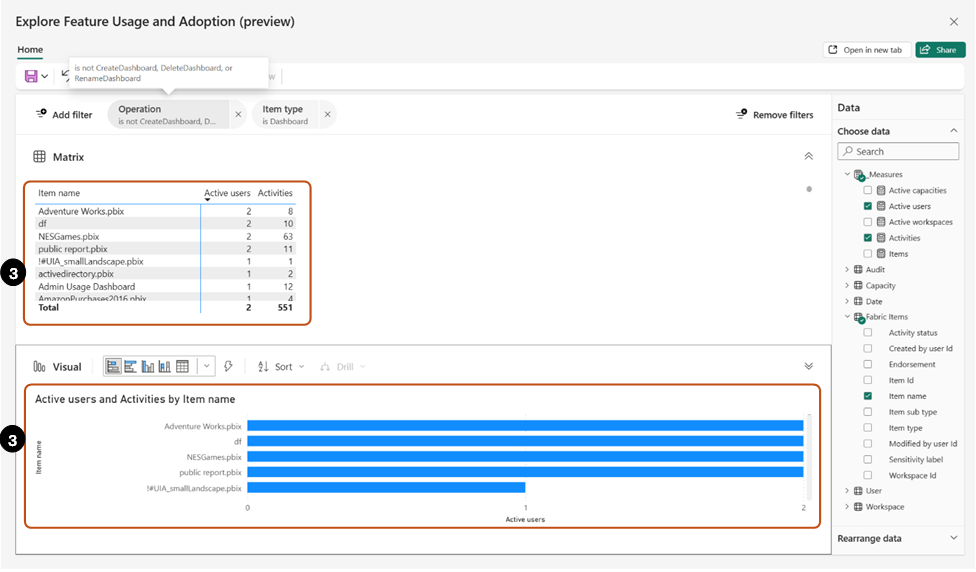This screenshot has height=572, width=976.
Task: Select the stacked bar chart visual type
Action: point(113,367)
